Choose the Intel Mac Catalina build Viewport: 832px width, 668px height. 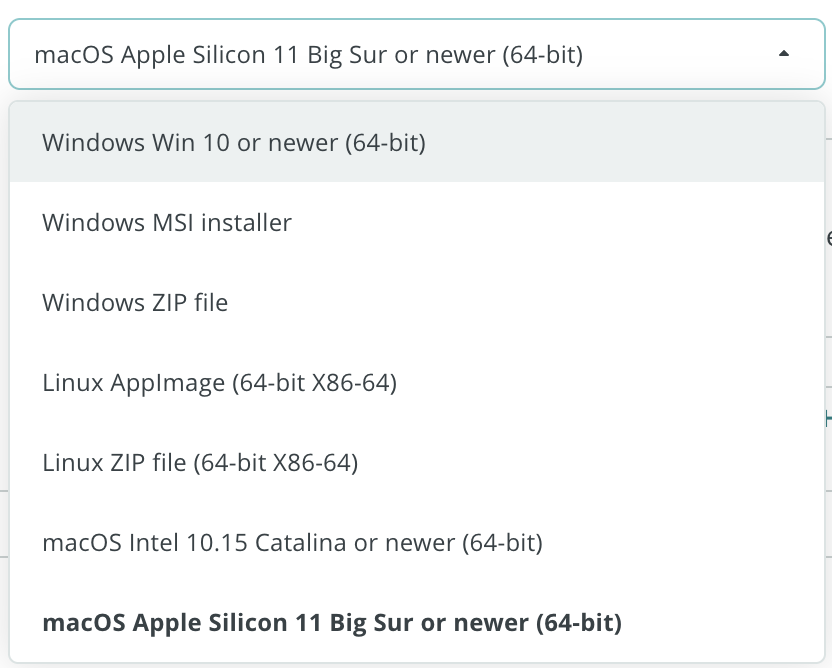tap(292, 543)
